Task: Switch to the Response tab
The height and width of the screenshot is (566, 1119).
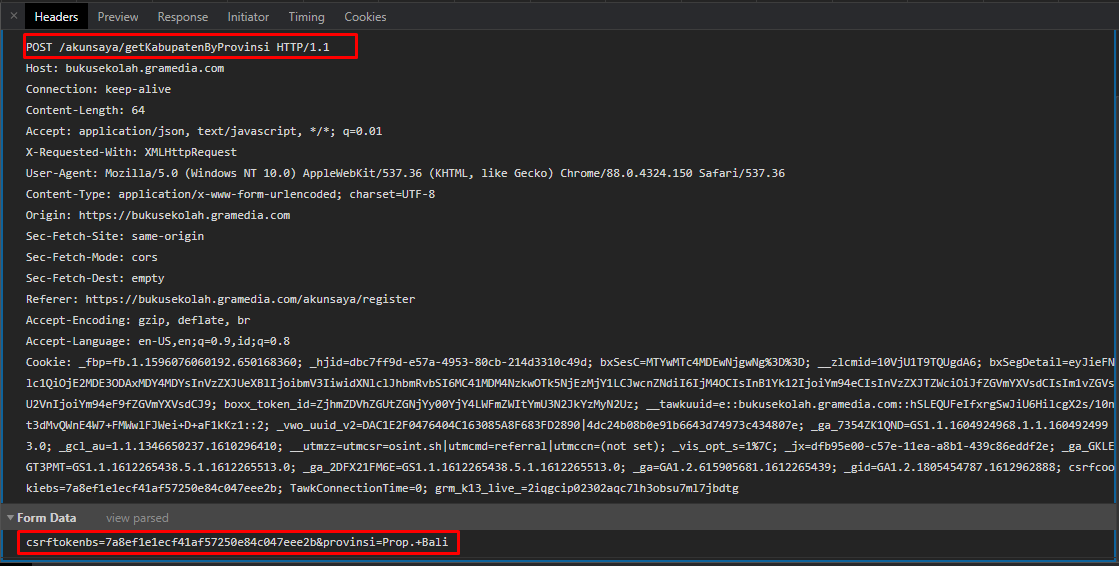Action: [183, 17]
